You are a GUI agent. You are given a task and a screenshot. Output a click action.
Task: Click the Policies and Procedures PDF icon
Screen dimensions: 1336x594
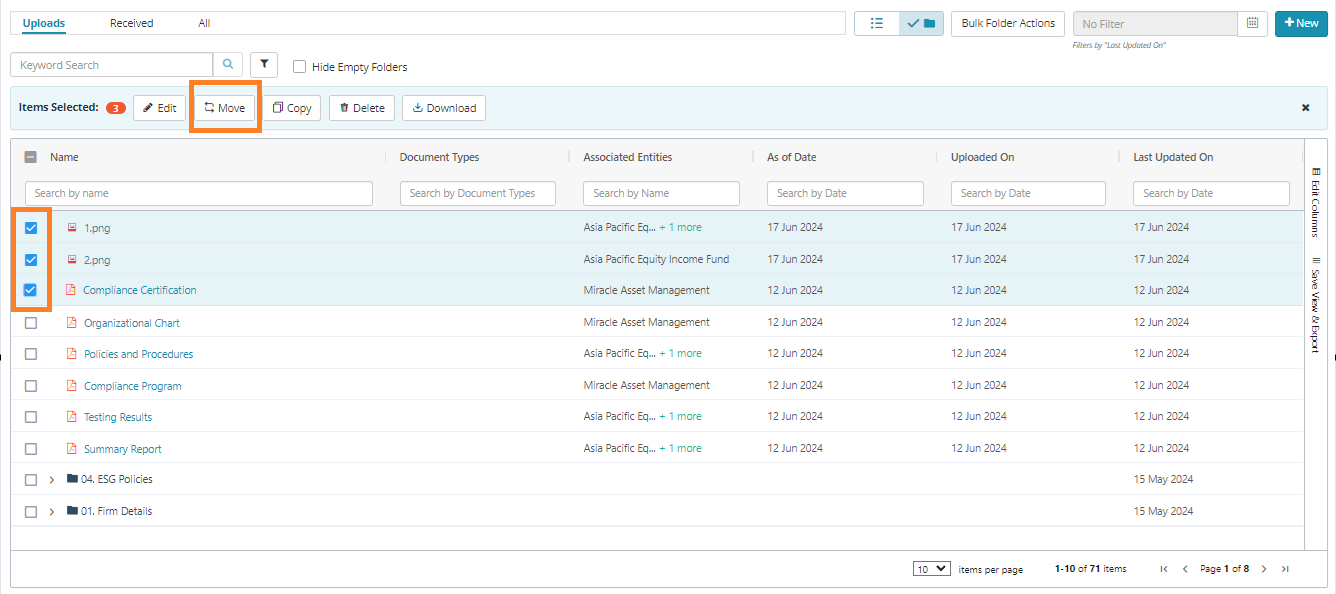[x=71, y=354]
